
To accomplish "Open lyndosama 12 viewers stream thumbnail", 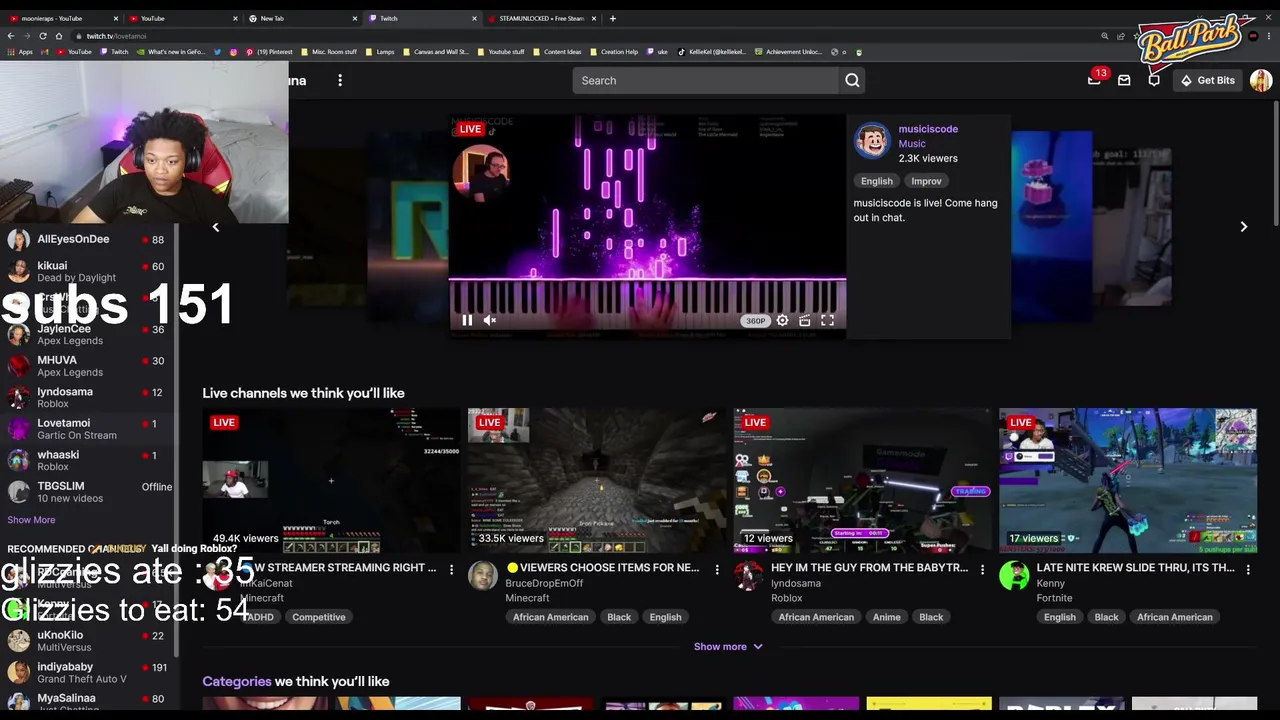I will tap(862, 480).
